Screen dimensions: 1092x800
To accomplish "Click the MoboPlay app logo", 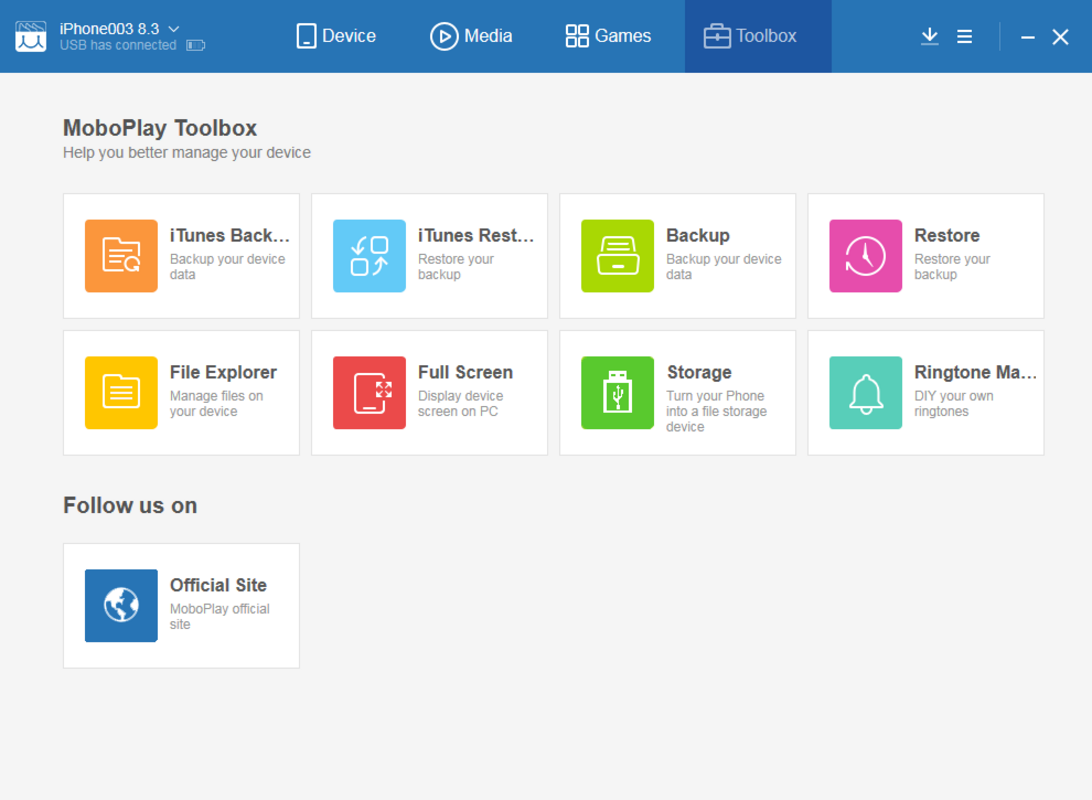I will [31, 36].
